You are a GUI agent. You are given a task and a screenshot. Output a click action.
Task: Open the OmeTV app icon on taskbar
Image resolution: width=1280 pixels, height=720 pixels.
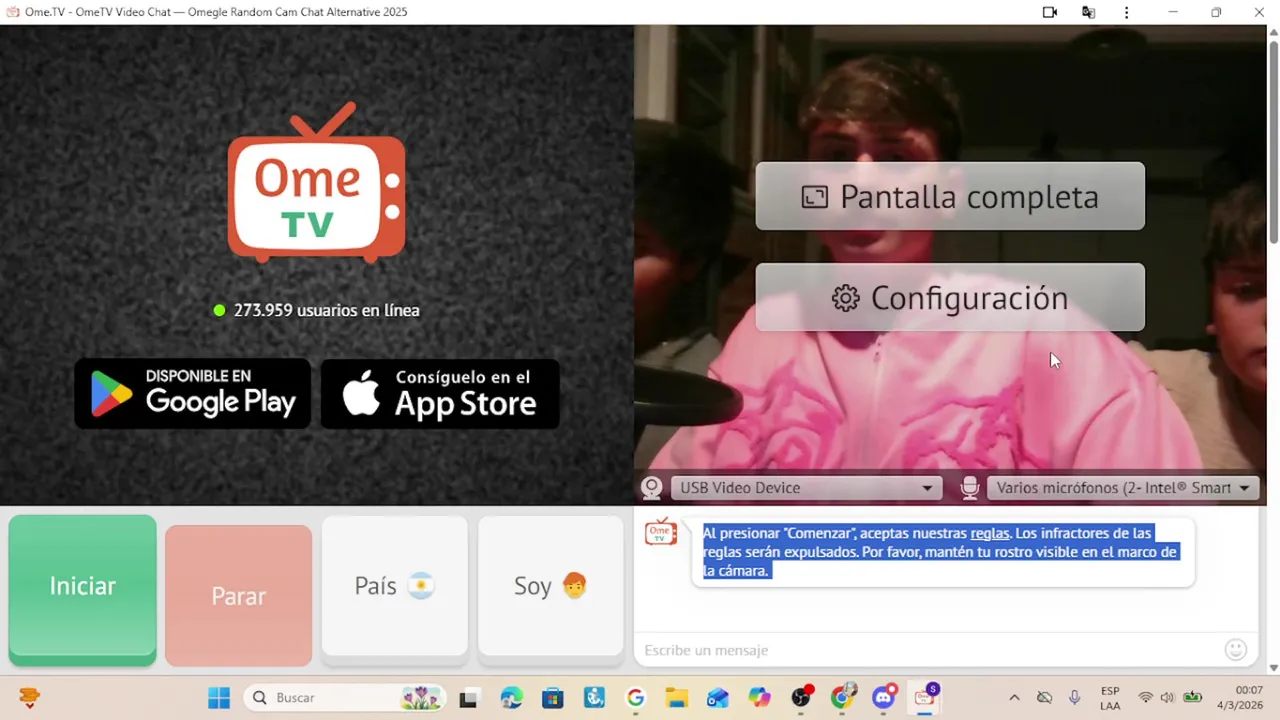tap(926, 696)
